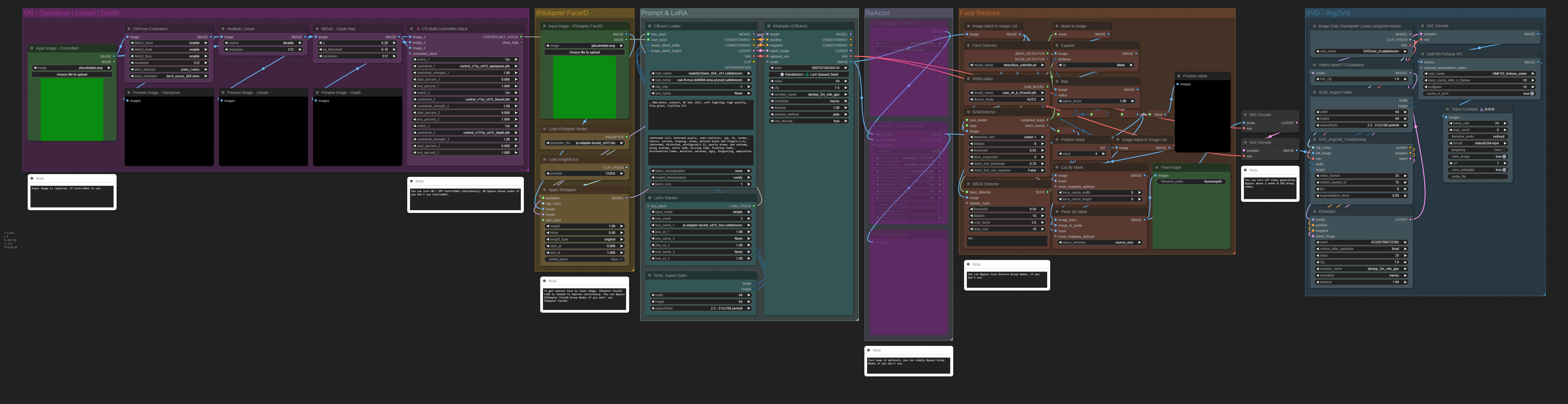Click Randomize / Last Queued Seed button

(808, 74)
